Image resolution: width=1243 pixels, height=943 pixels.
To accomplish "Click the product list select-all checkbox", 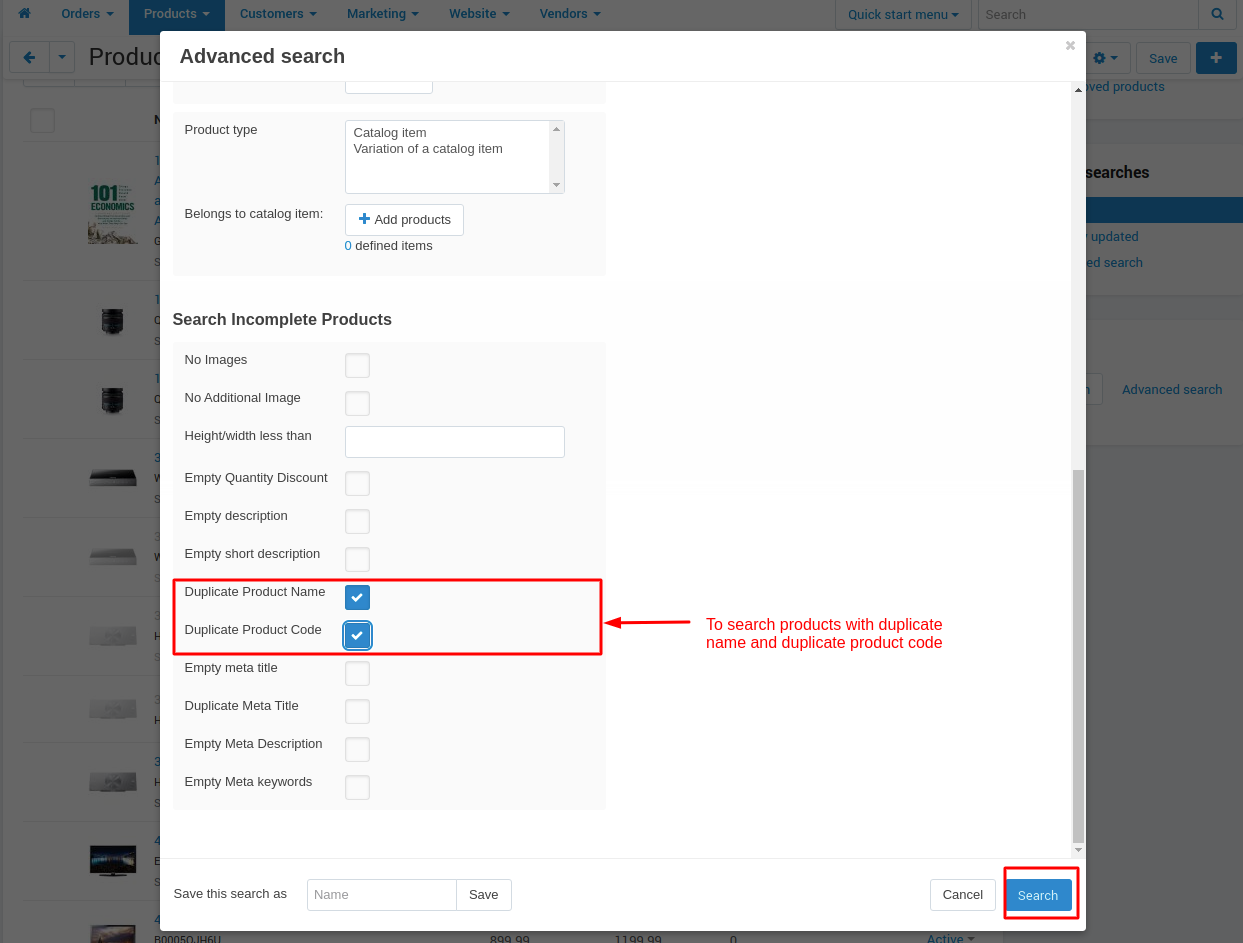I will [x=42, y=121].
